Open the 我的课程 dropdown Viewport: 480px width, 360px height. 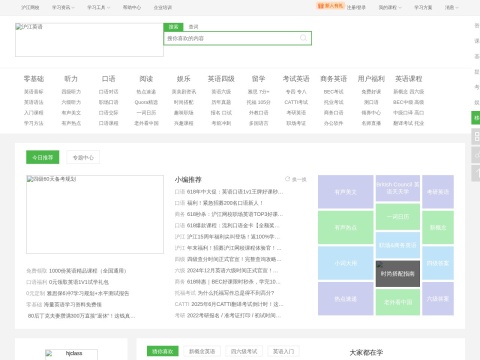(x=390, y=7)
